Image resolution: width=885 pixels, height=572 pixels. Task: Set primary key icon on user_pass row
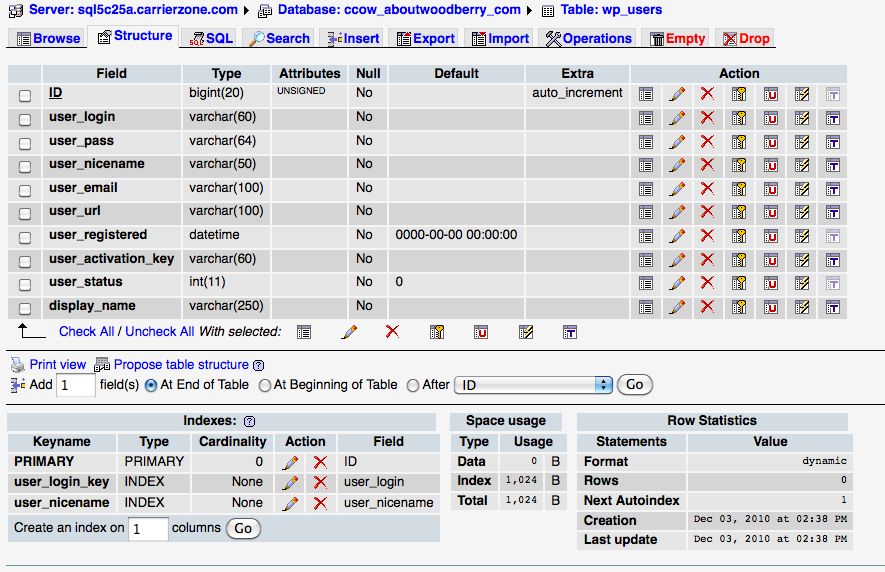click(739, 141)
